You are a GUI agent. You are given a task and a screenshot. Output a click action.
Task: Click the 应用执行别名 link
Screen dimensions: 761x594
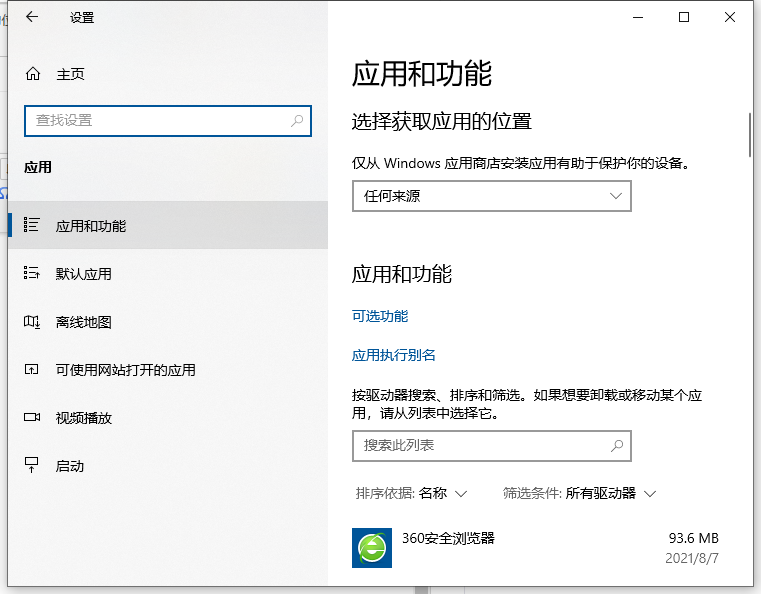[394, 355]
